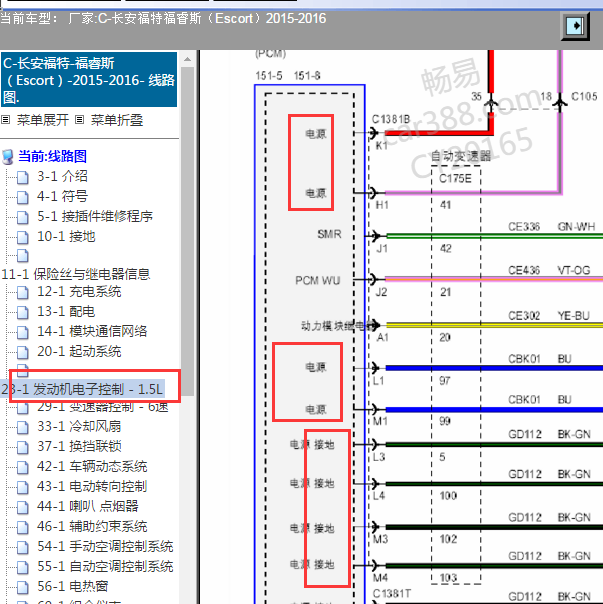Click page icon beside 42-1 车辆动态系统

[x=23, y=468]
